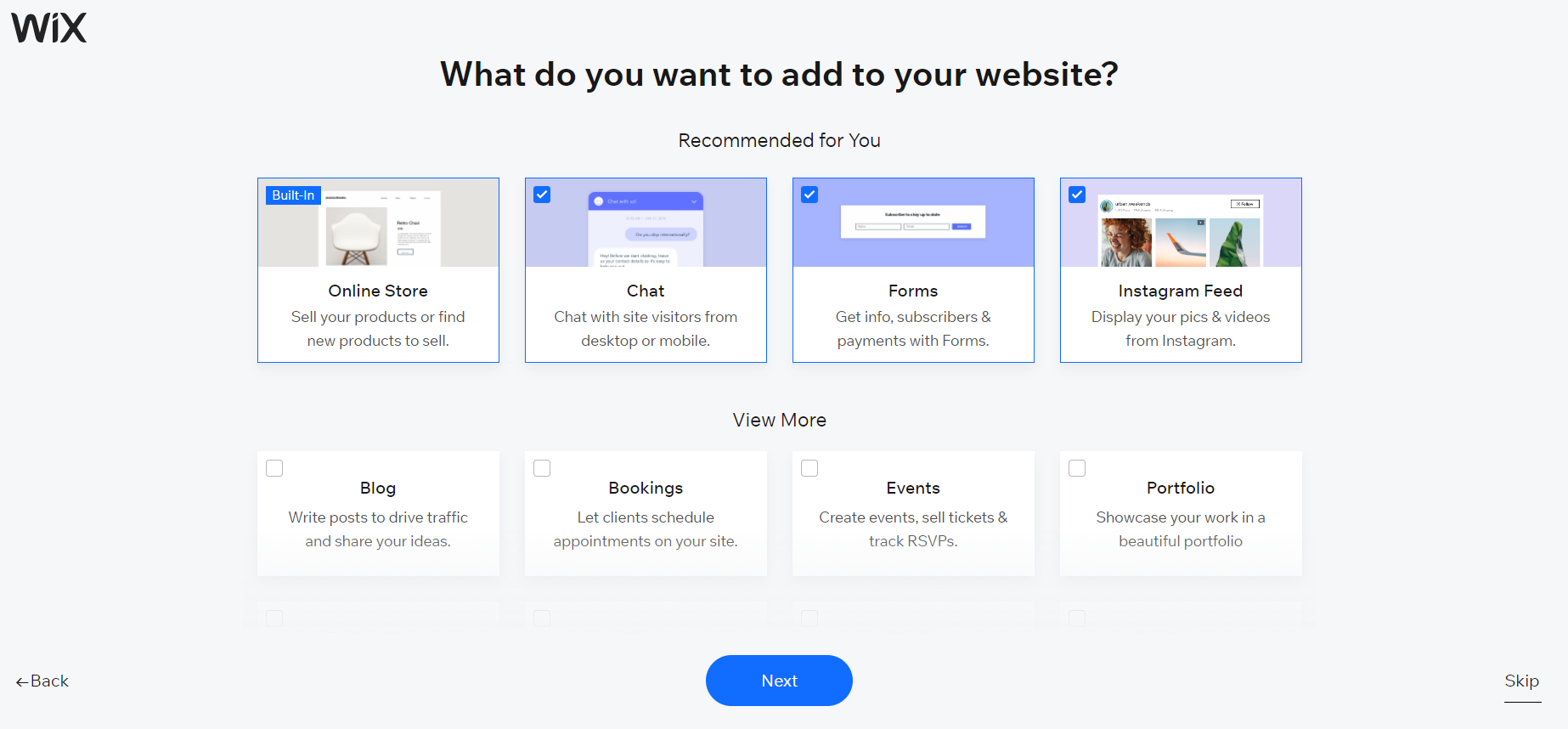Click the Skip link

pyautogui.click(x=1522, y=681)
